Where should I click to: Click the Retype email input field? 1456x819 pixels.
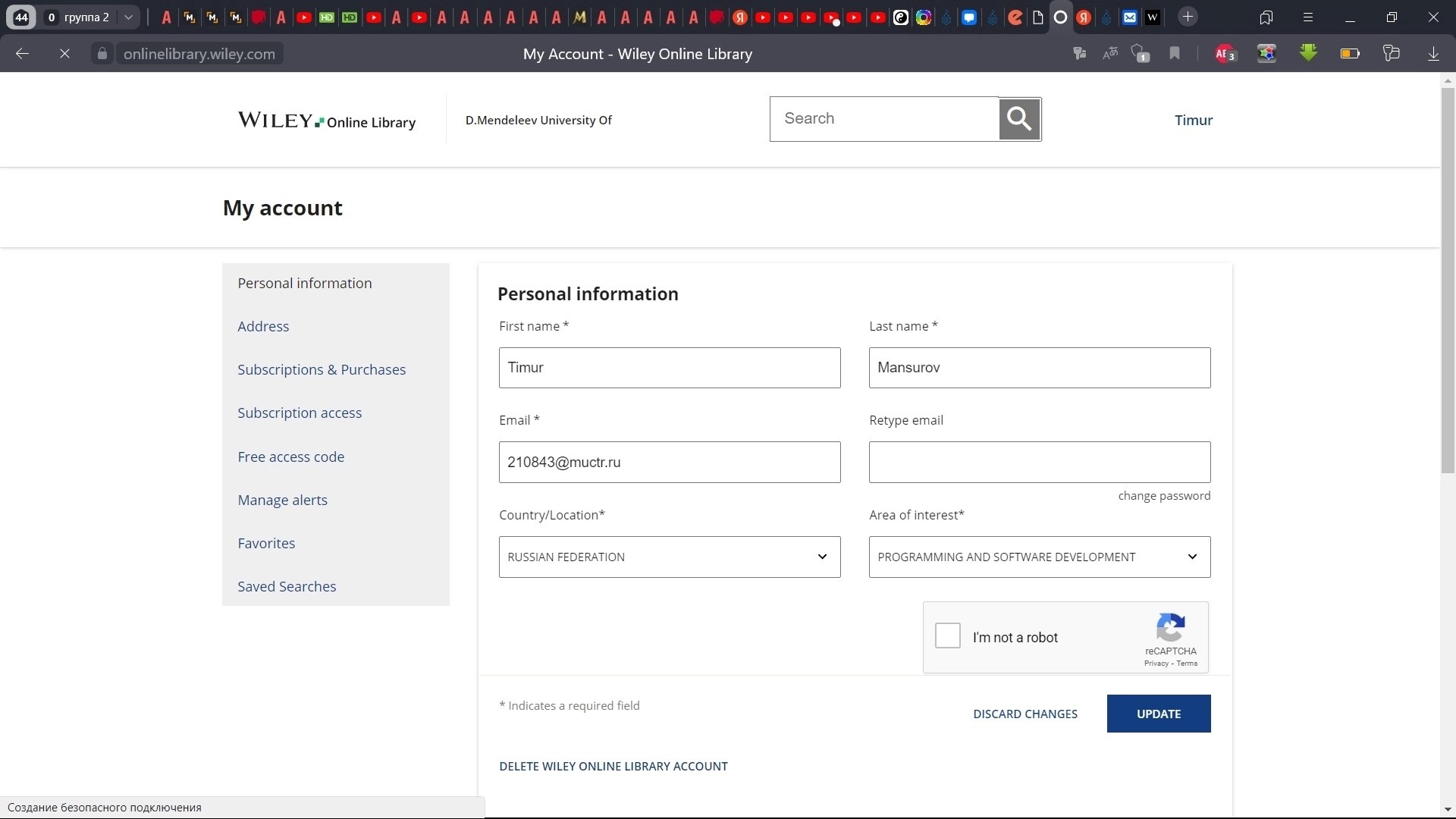click(1039, 462)
